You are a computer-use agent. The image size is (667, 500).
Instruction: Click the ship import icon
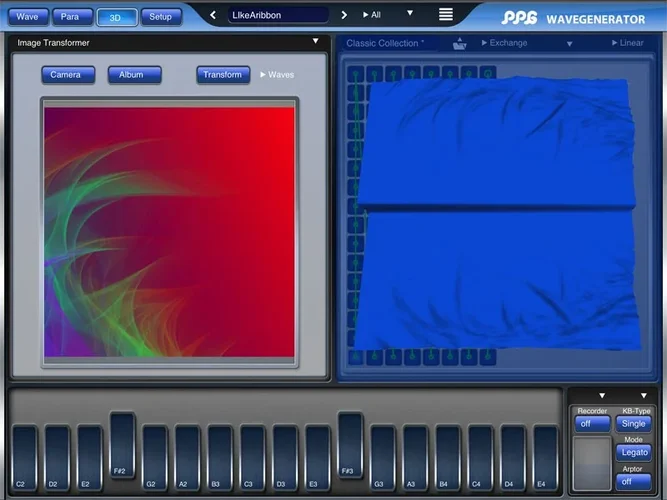click(x=459, y=43)
